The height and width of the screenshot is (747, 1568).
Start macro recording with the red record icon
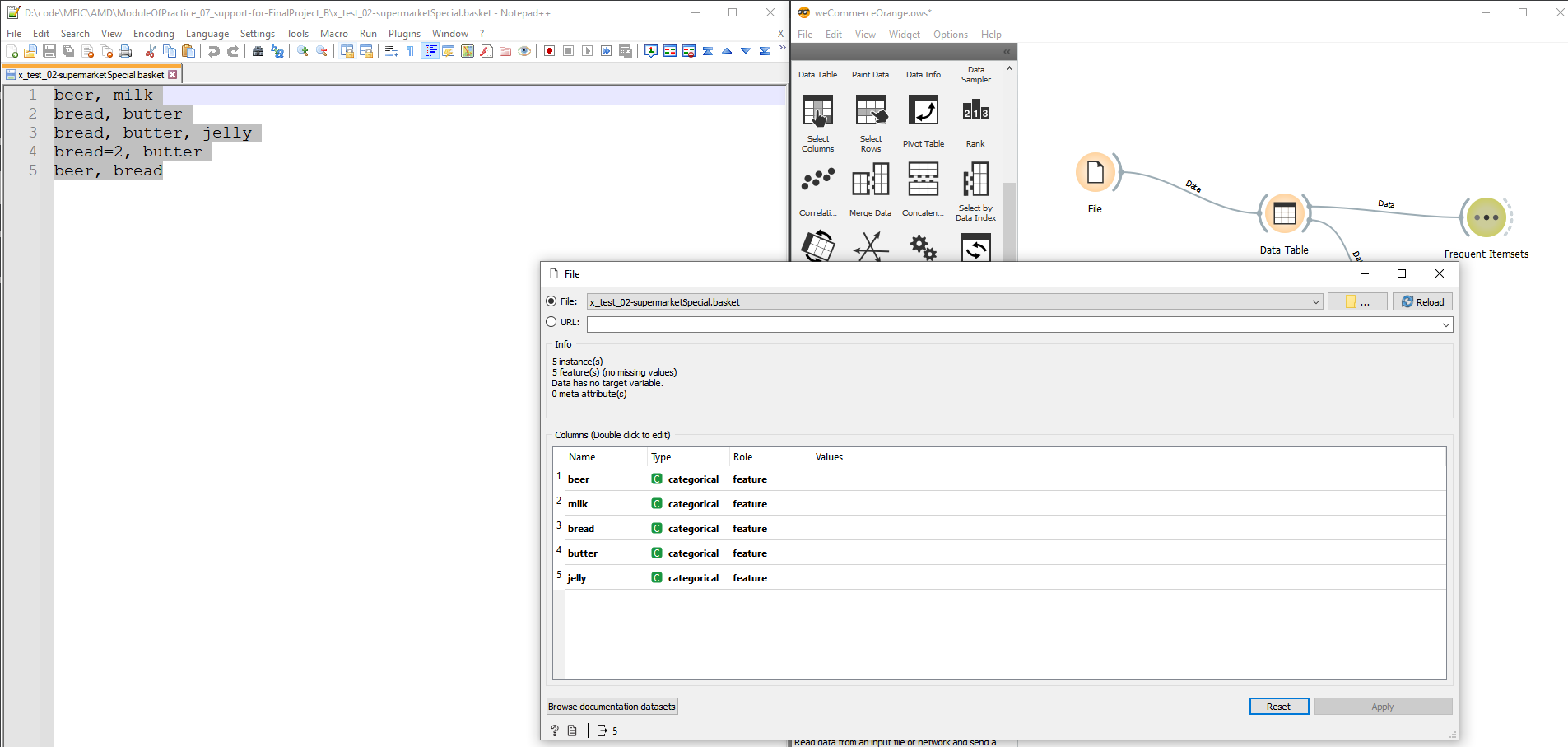549,51
